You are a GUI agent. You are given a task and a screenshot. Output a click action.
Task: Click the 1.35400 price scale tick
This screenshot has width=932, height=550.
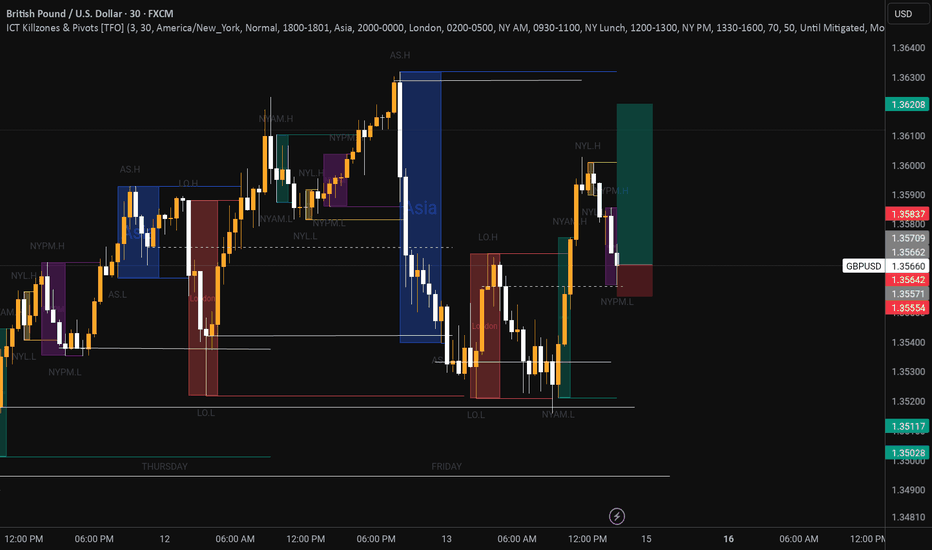point(908,342)
